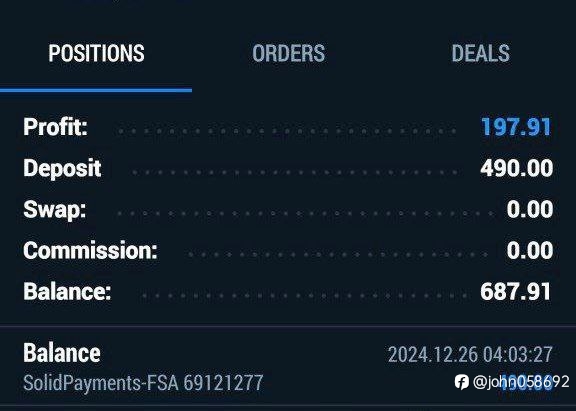Image resolution: width=576 pixels, height=411 pixels.
Task: Click the Facebook icon in the watermark
Action: tap(461, 382)
